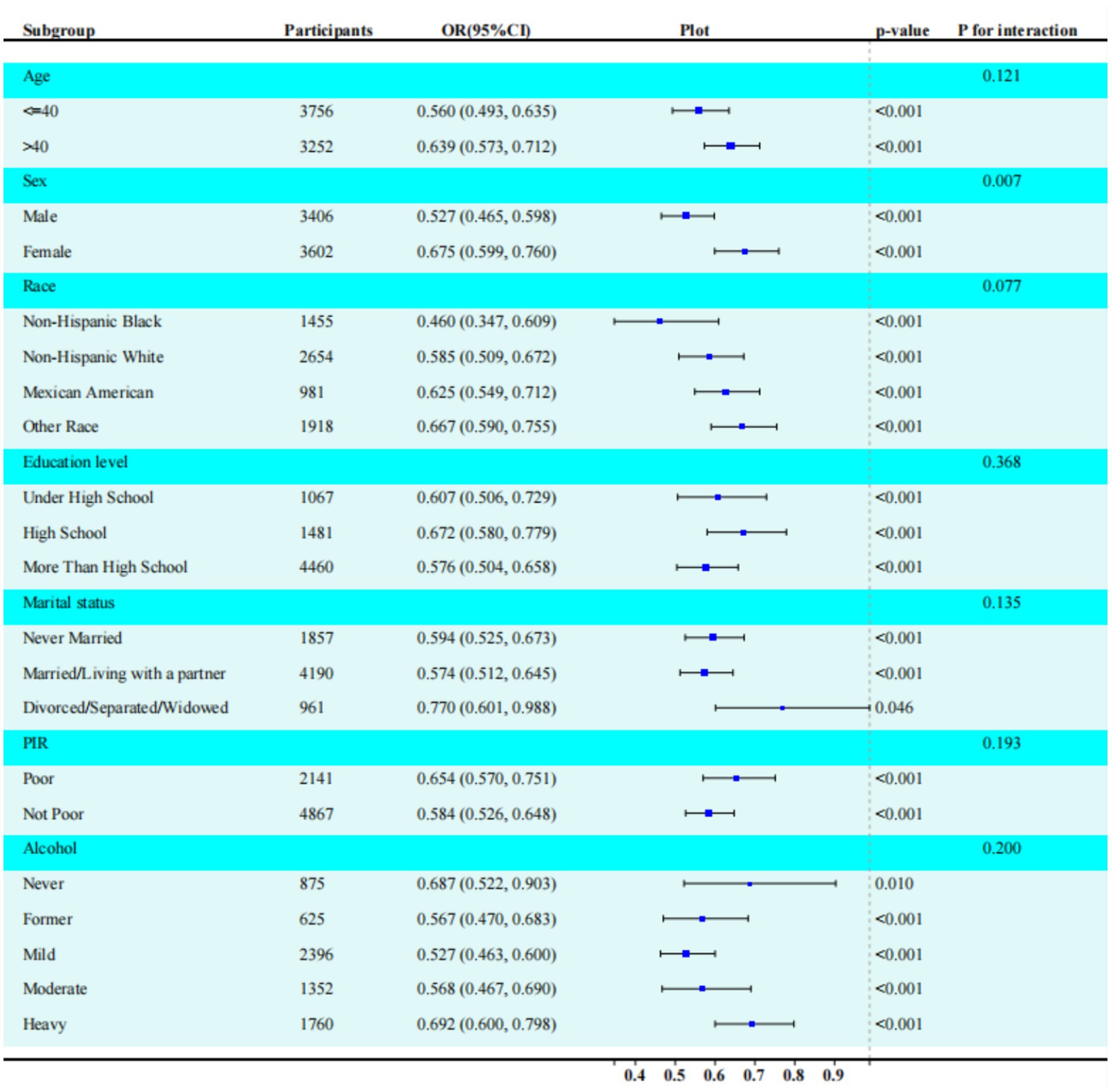Select the Female odds ratio text

click(x=486, y=252)
